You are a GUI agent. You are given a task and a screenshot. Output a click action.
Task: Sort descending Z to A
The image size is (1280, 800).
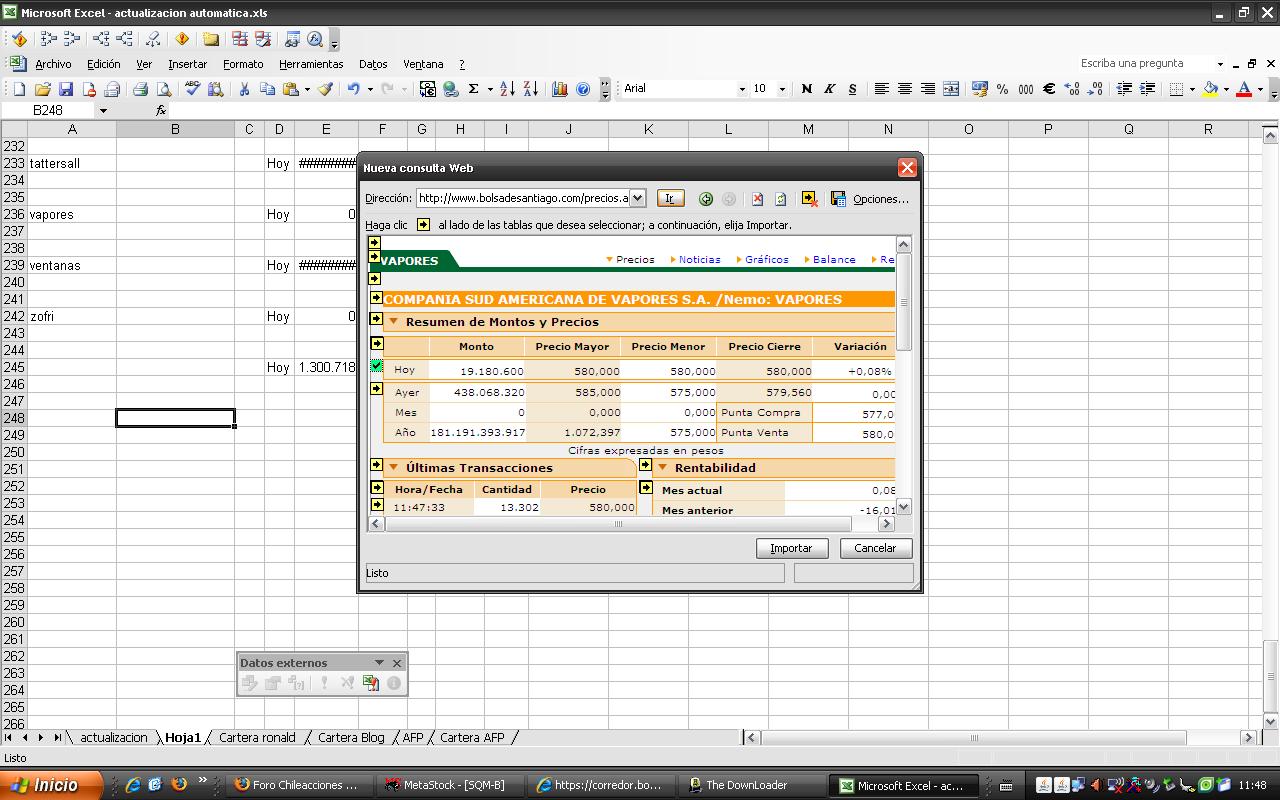[530, 89]
